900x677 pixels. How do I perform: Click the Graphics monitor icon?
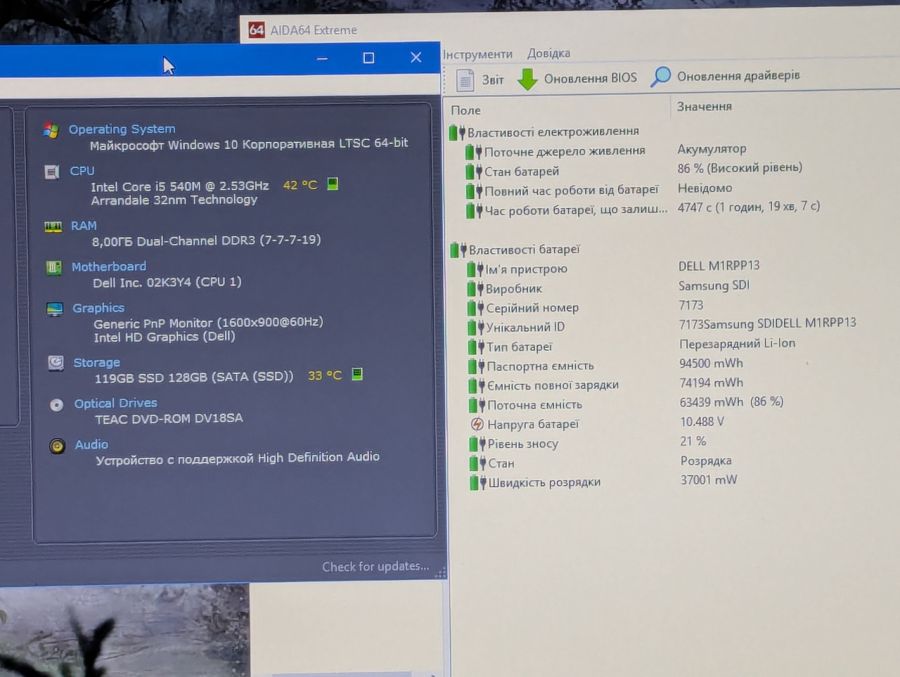point(55,310)
